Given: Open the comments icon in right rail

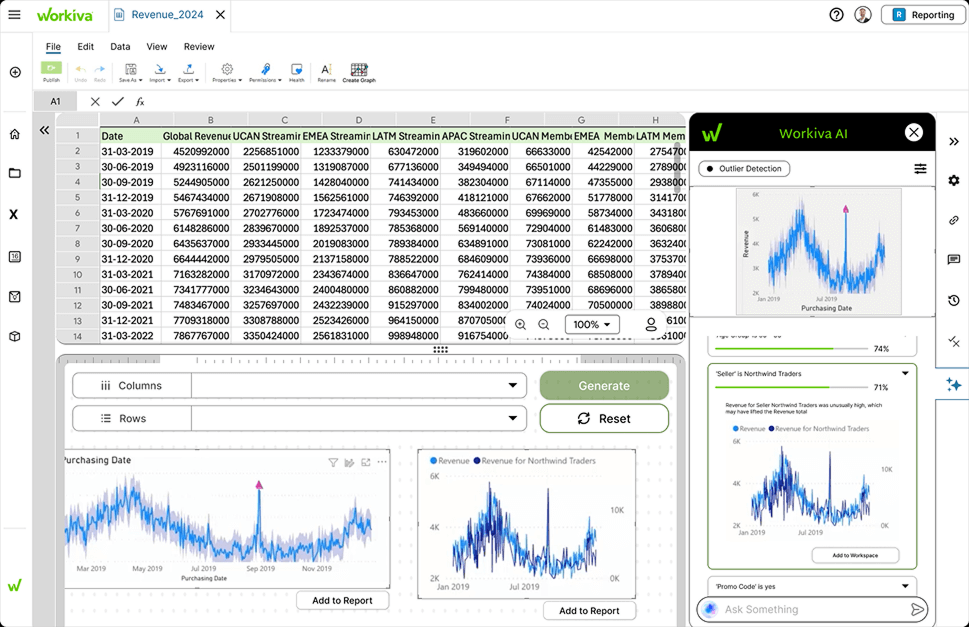Looking at the screenshot, I should click(x=954, y=259).
